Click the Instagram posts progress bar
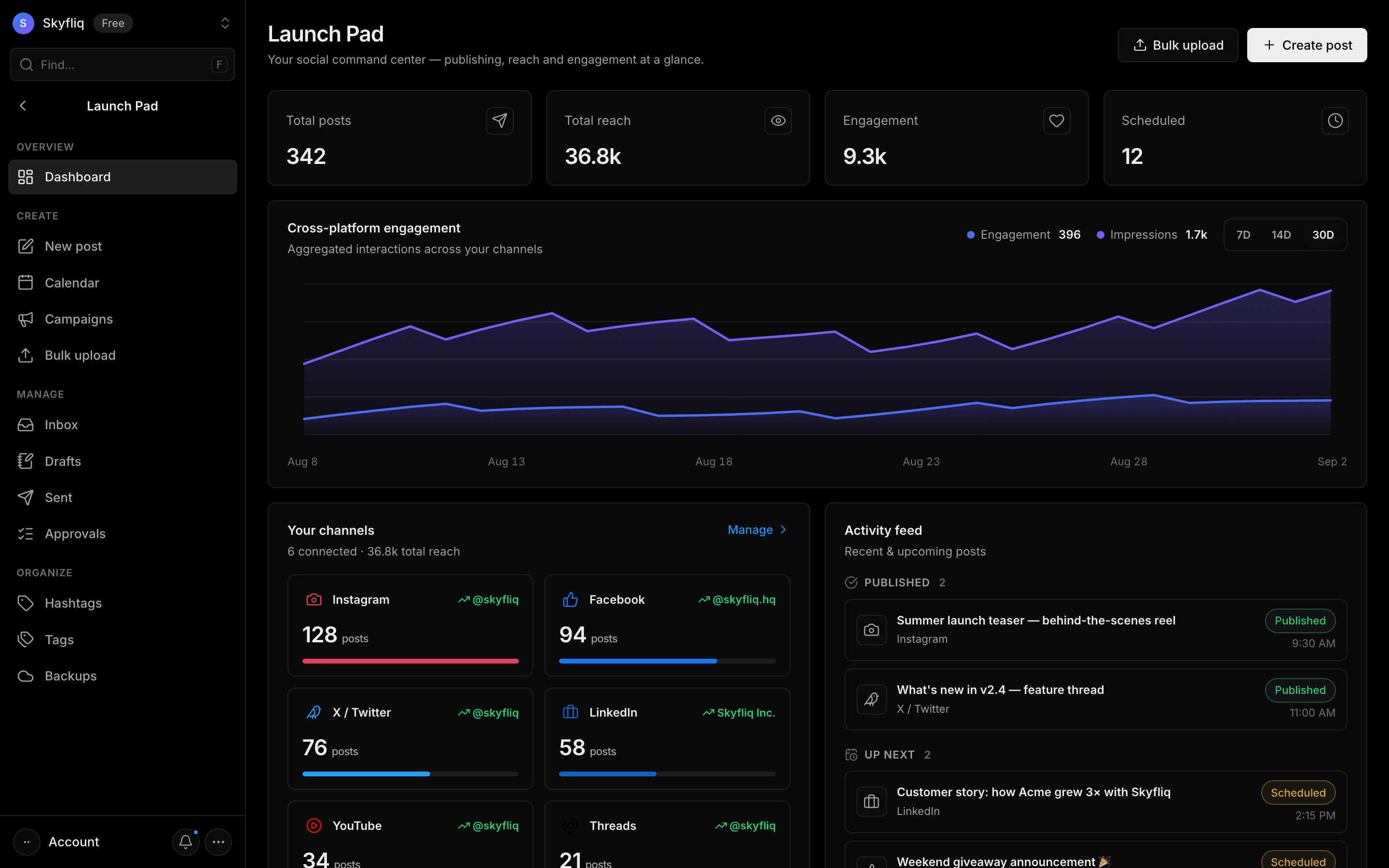 (x=410, y=661)
